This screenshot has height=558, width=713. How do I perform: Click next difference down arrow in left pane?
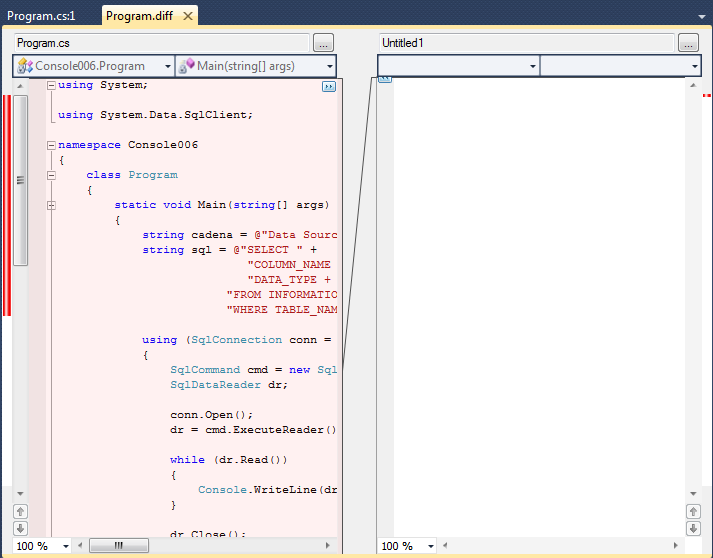click(20, 527)
